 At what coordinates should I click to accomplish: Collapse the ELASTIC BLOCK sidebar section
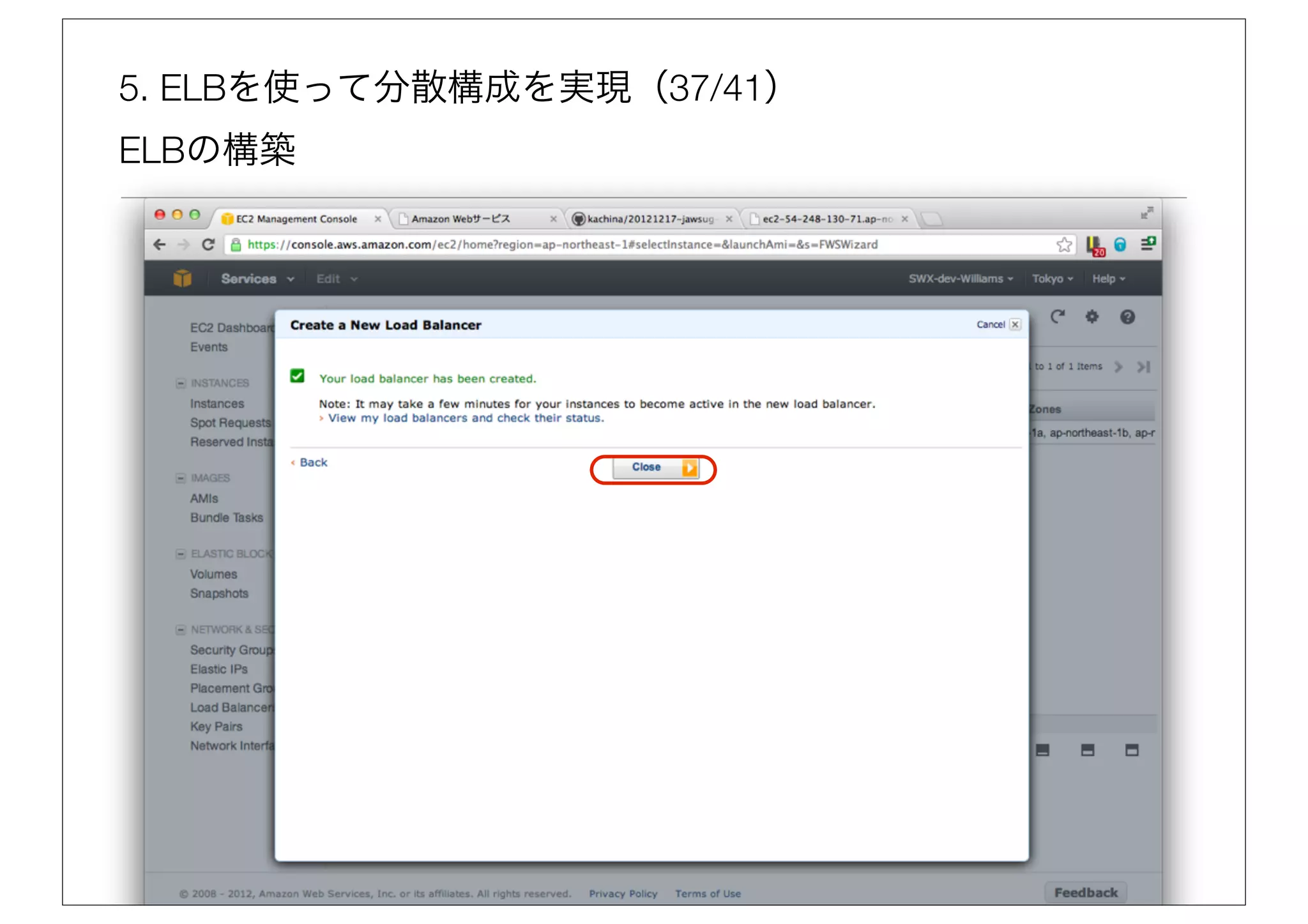click(181, 554)
